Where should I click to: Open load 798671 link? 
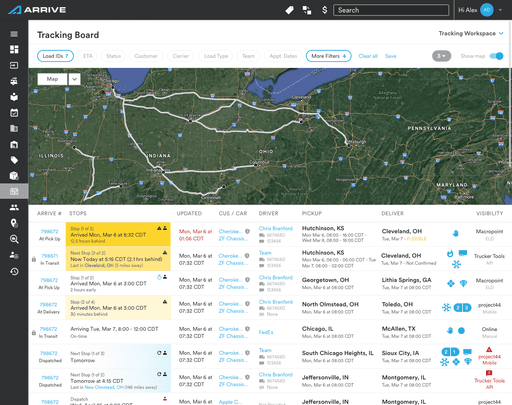point(50,256)
